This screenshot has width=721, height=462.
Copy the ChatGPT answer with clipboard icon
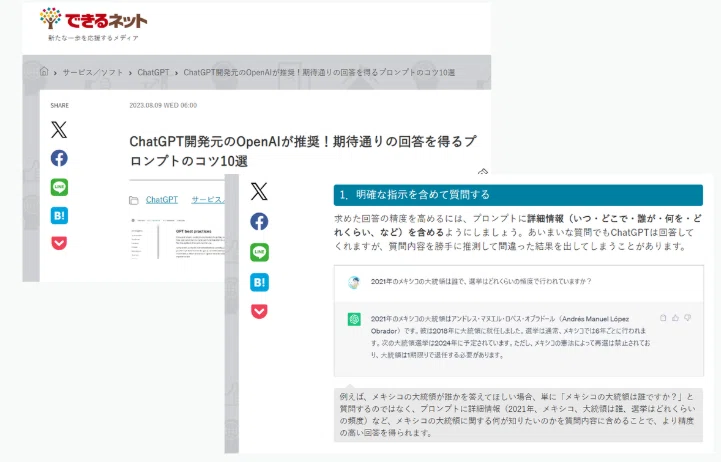(x=663, y=318)
